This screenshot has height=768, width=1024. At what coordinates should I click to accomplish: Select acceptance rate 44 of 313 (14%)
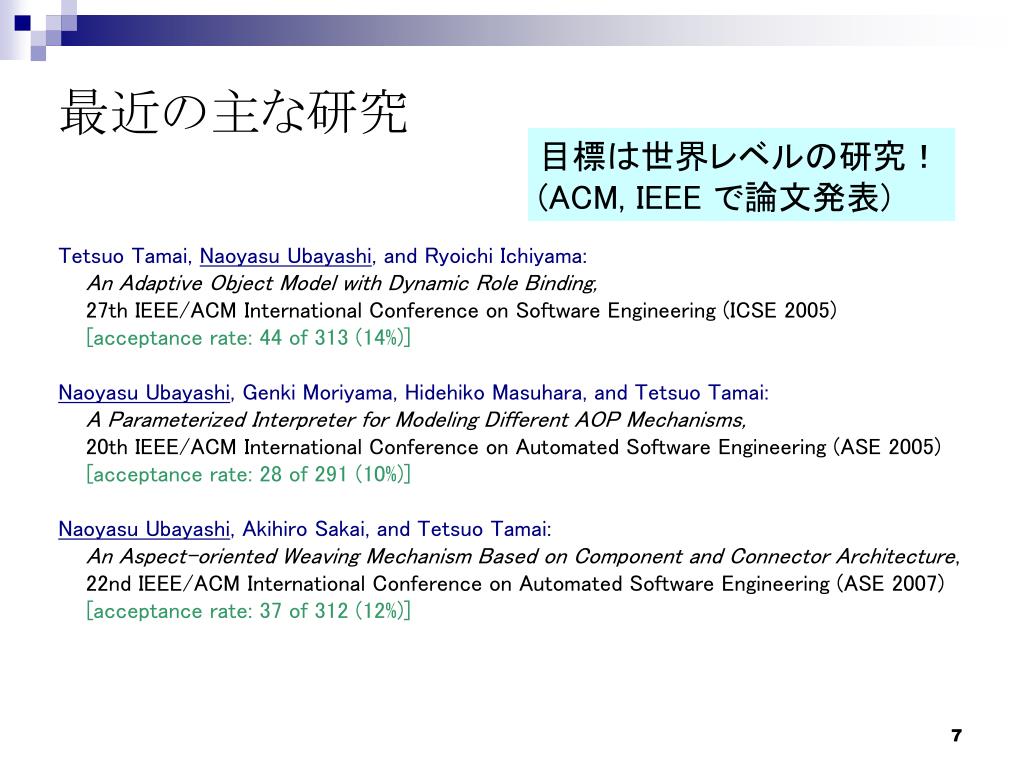(x=248, y=338)
